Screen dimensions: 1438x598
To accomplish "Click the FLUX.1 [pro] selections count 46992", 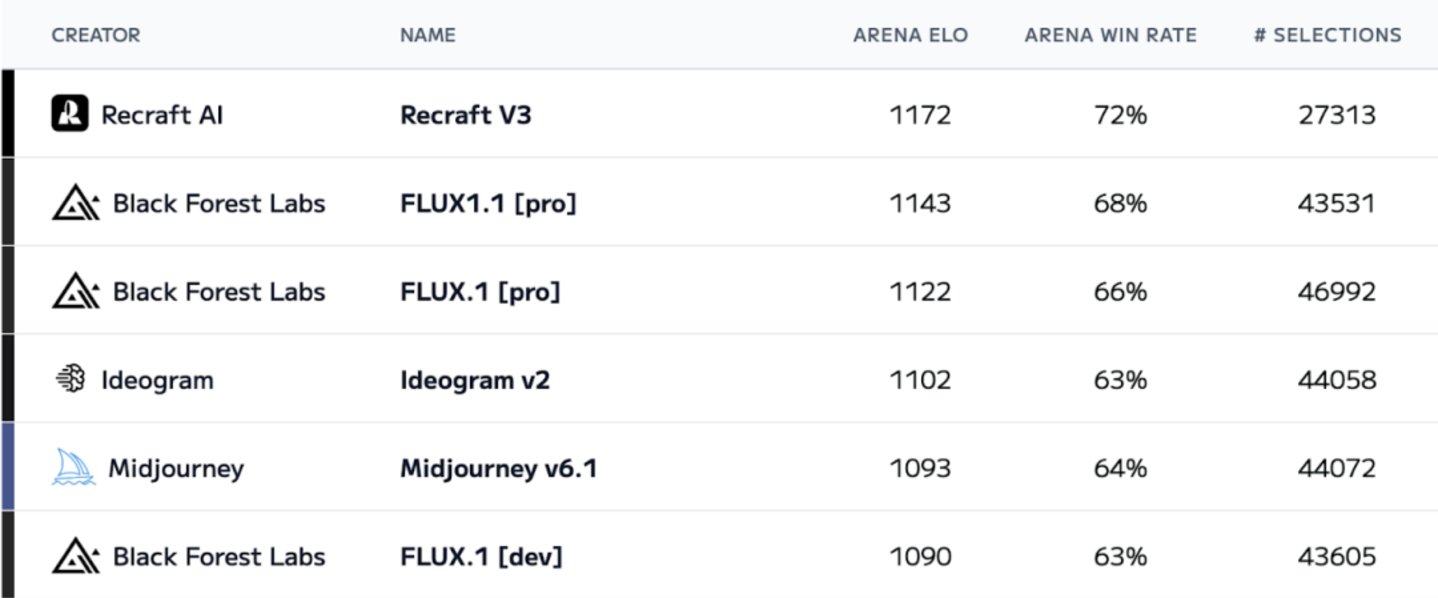I will [x=1336, y=292].
